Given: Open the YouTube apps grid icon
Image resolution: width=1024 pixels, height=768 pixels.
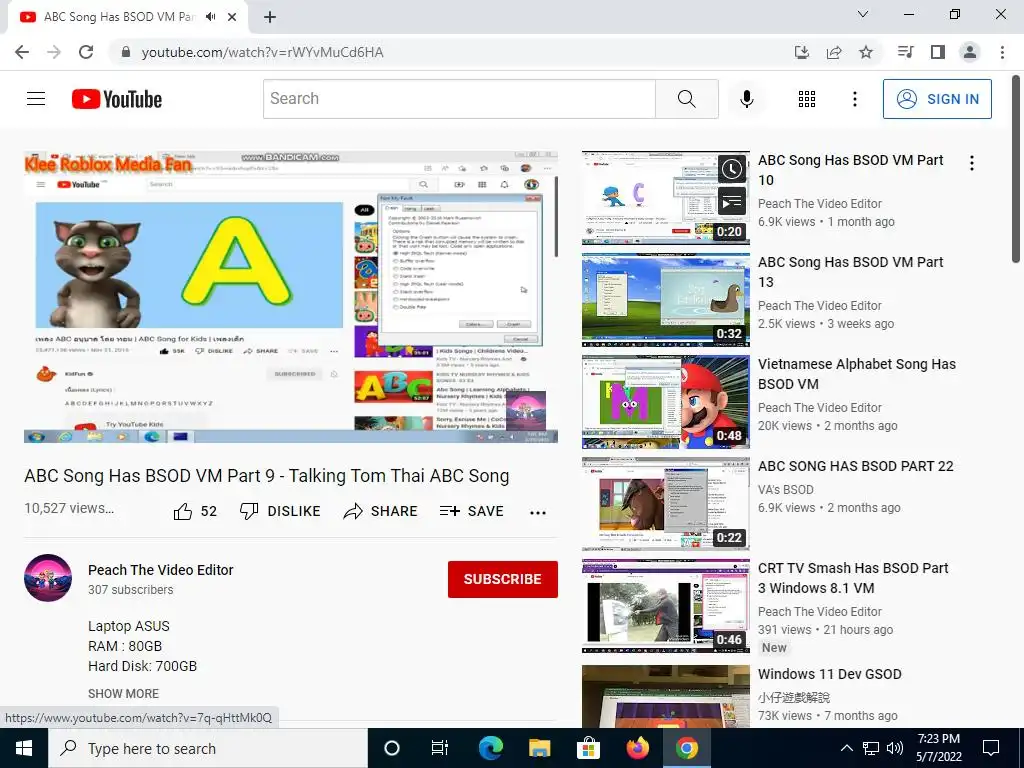Looking at the screenshot, I should [807, 99].
